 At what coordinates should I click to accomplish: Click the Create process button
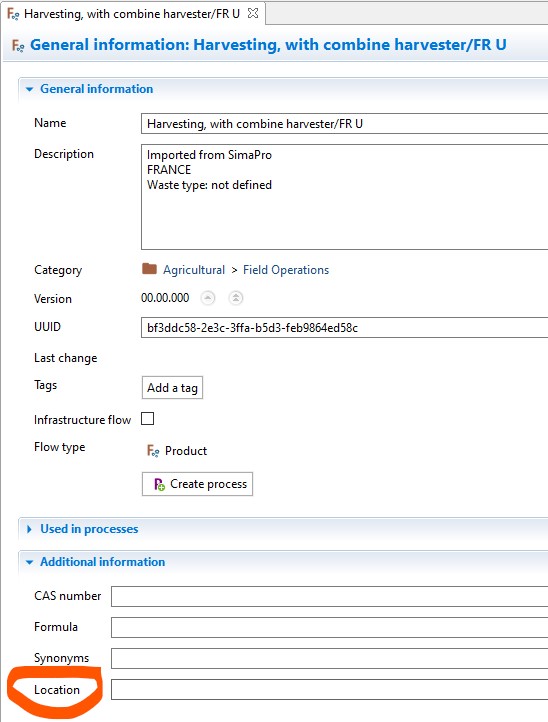click(x=197, y=484)
